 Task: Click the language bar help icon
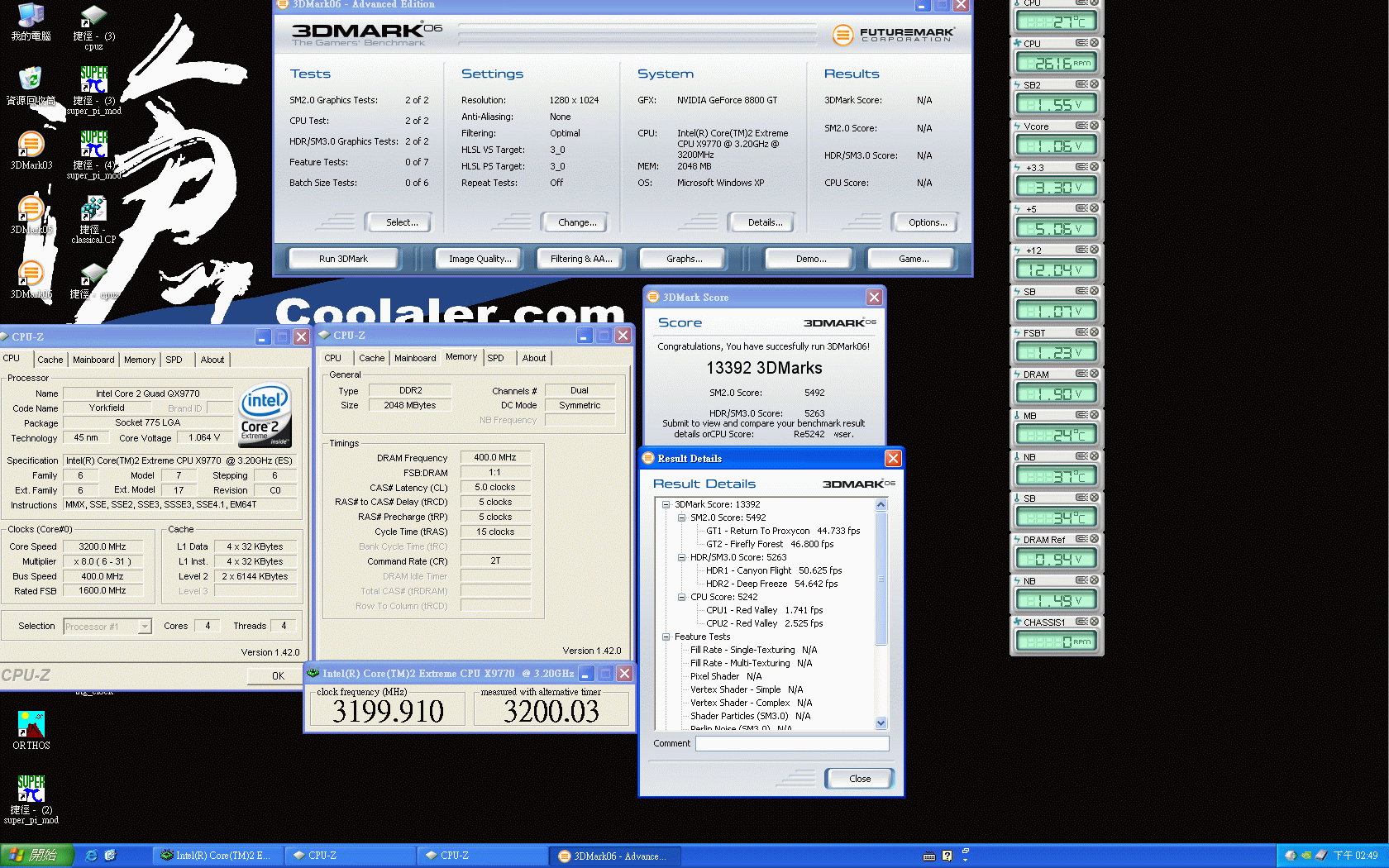tap(947, 856)
